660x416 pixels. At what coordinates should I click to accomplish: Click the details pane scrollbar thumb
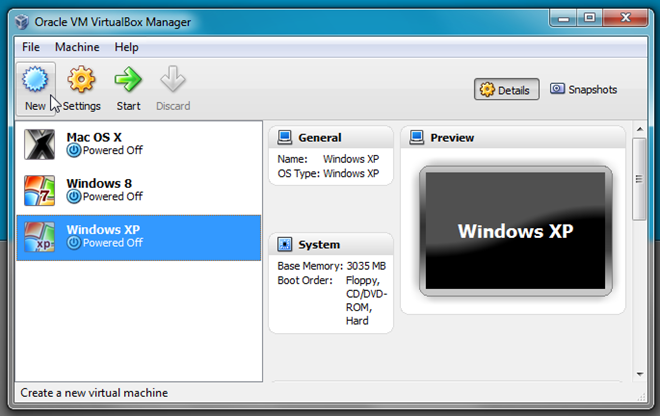click(x=639, y=179)
